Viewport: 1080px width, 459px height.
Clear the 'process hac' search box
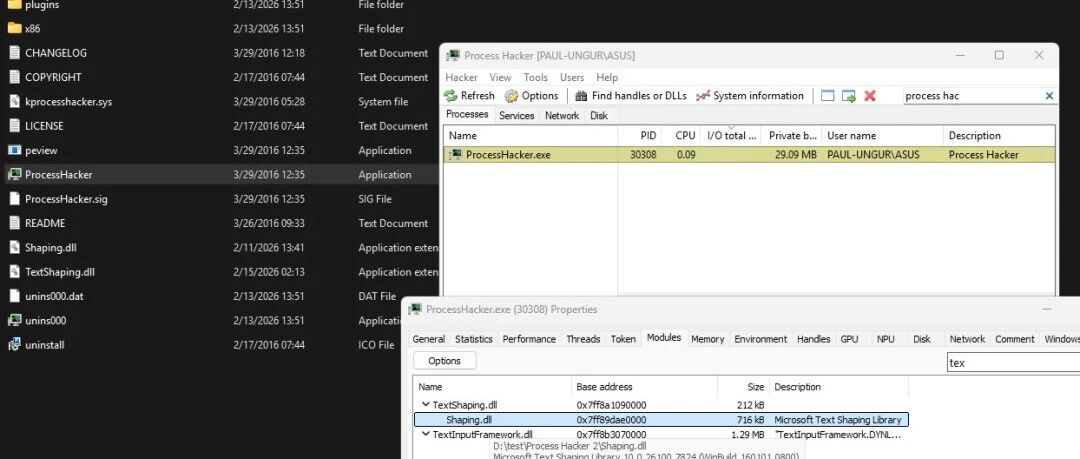coord(1049,96)
